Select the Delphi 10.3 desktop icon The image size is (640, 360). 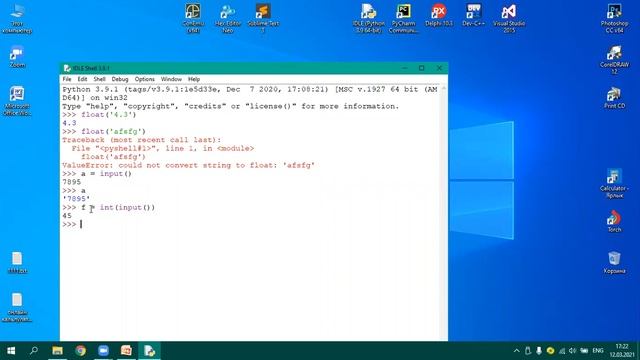(x=439, y=16)
